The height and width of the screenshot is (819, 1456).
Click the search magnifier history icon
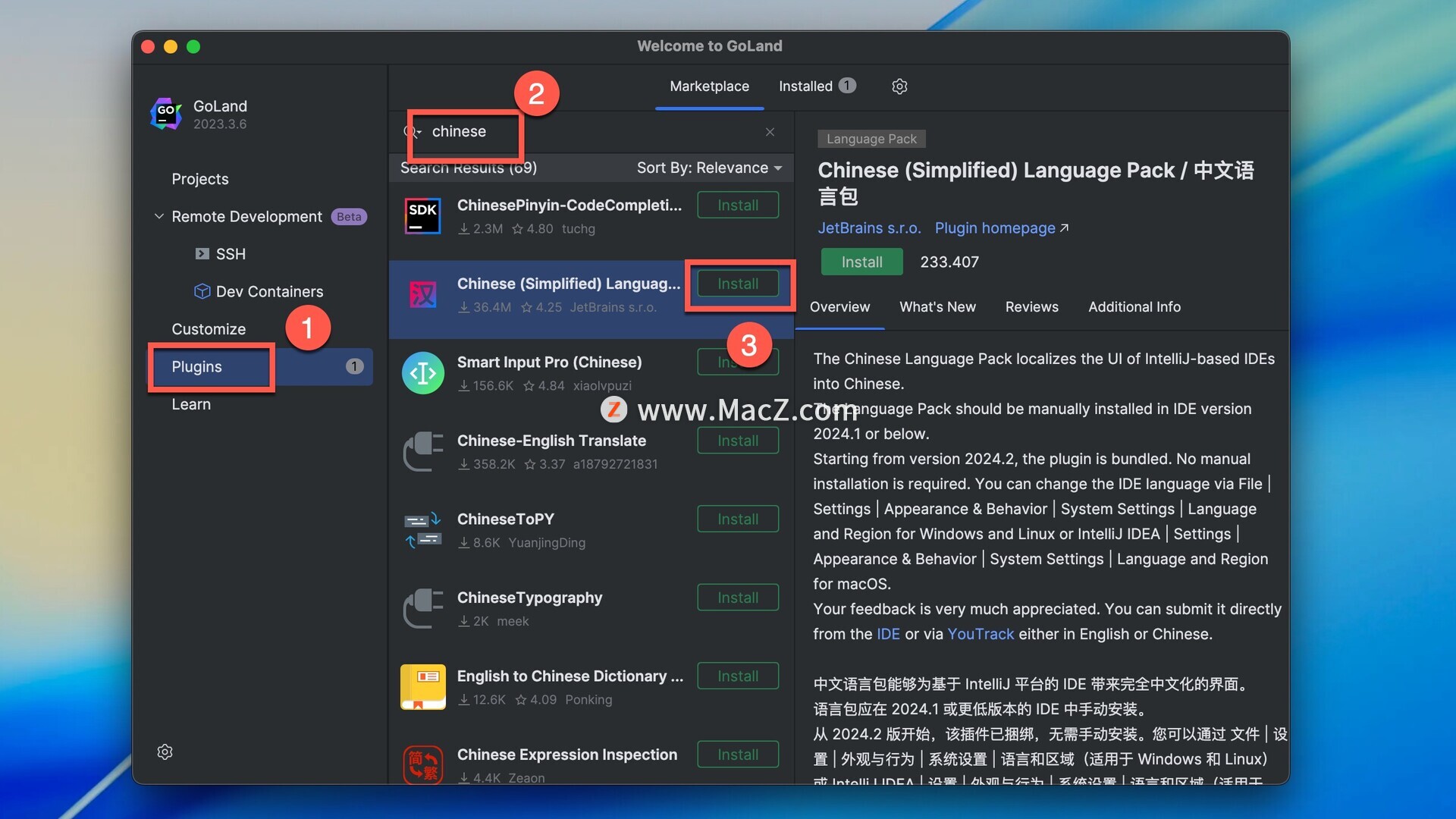pos(412,132)
